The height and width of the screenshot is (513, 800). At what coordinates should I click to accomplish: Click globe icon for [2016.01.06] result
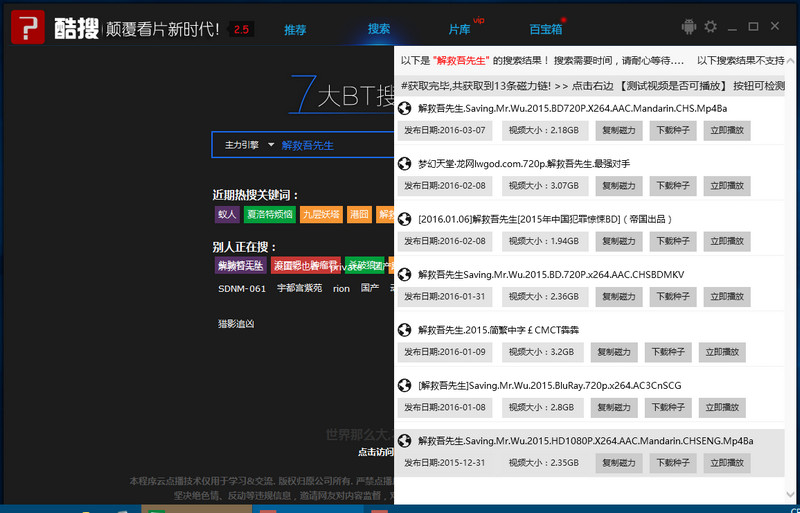405,219
